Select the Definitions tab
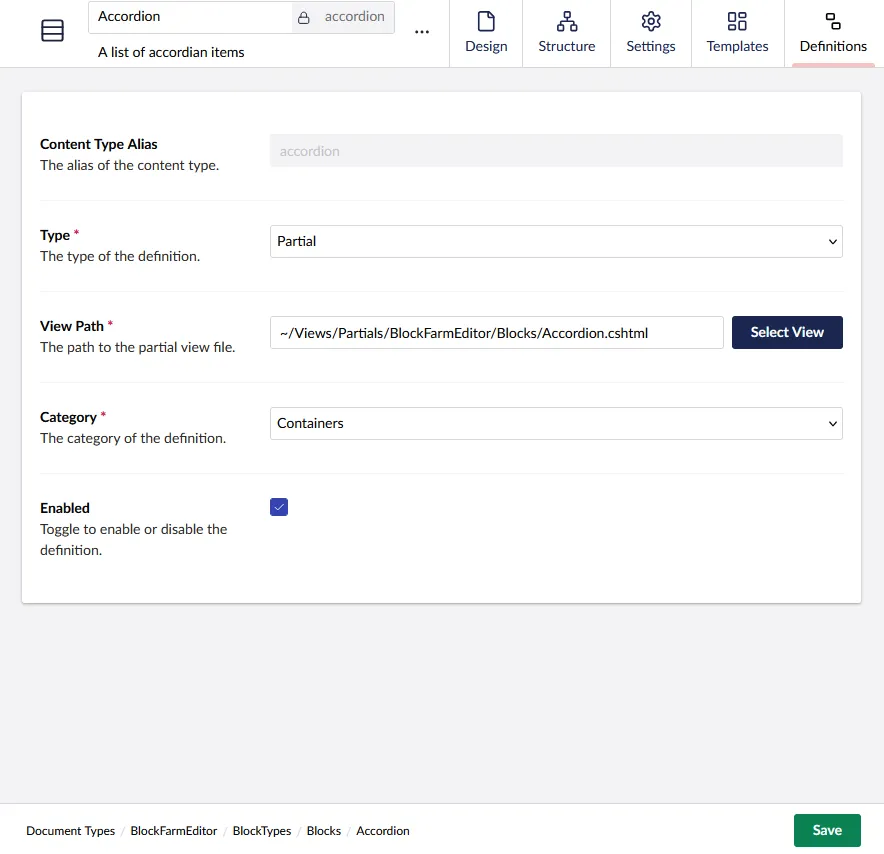 pos(833,33)
